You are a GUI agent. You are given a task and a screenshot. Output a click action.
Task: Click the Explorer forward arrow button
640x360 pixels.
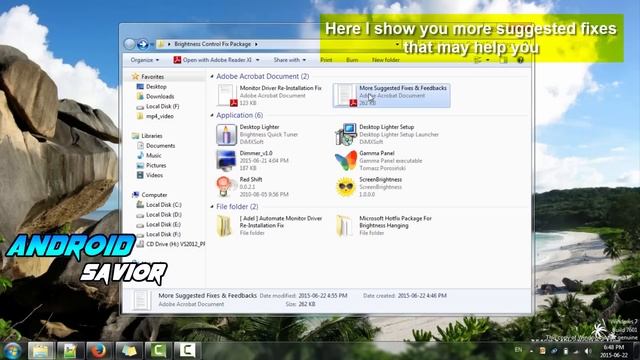pyautogui.click(x=142, y=44)
